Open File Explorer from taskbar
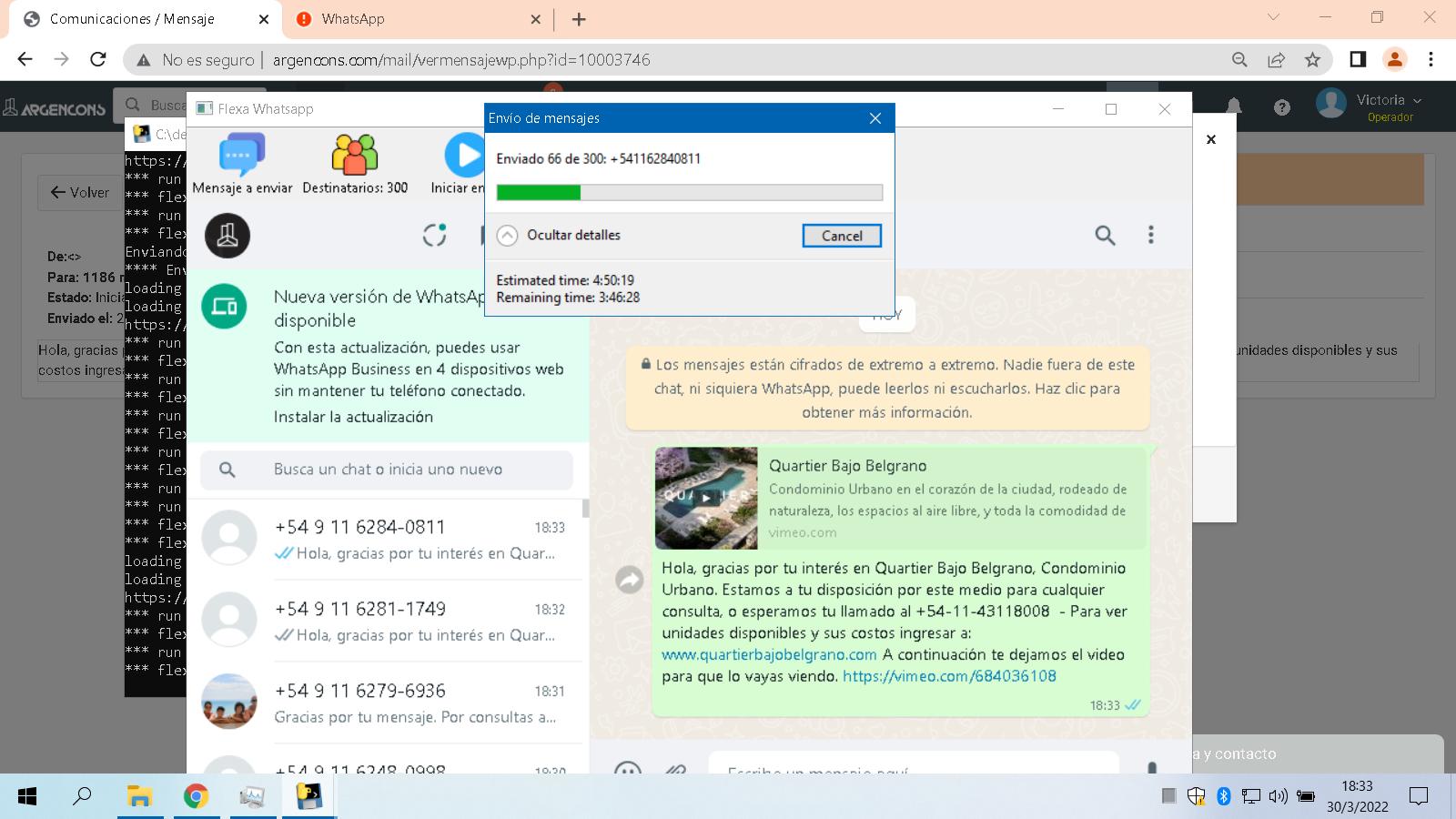The image size is (1456, 819). [x=139, y=797]
